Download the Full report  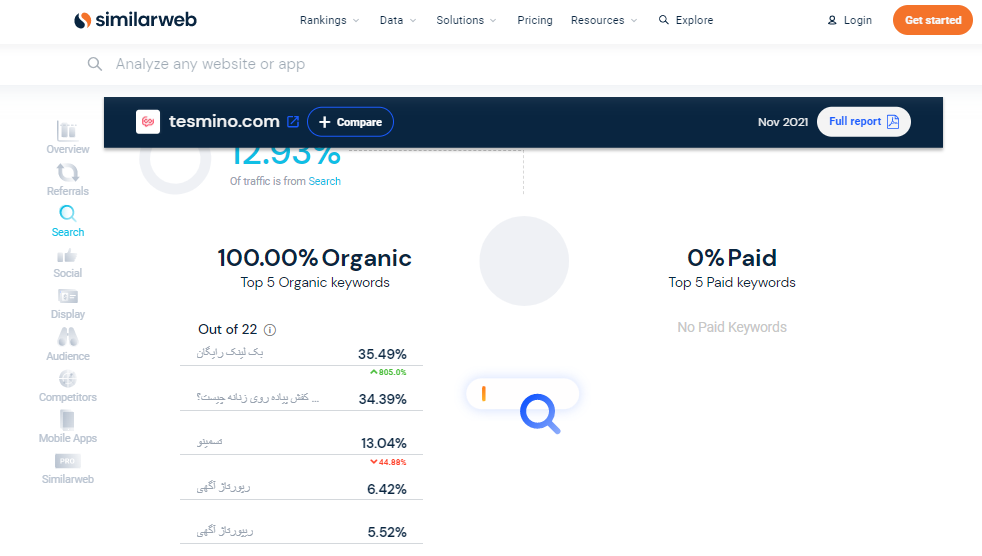pyautogui.click(x=864, y=121)
